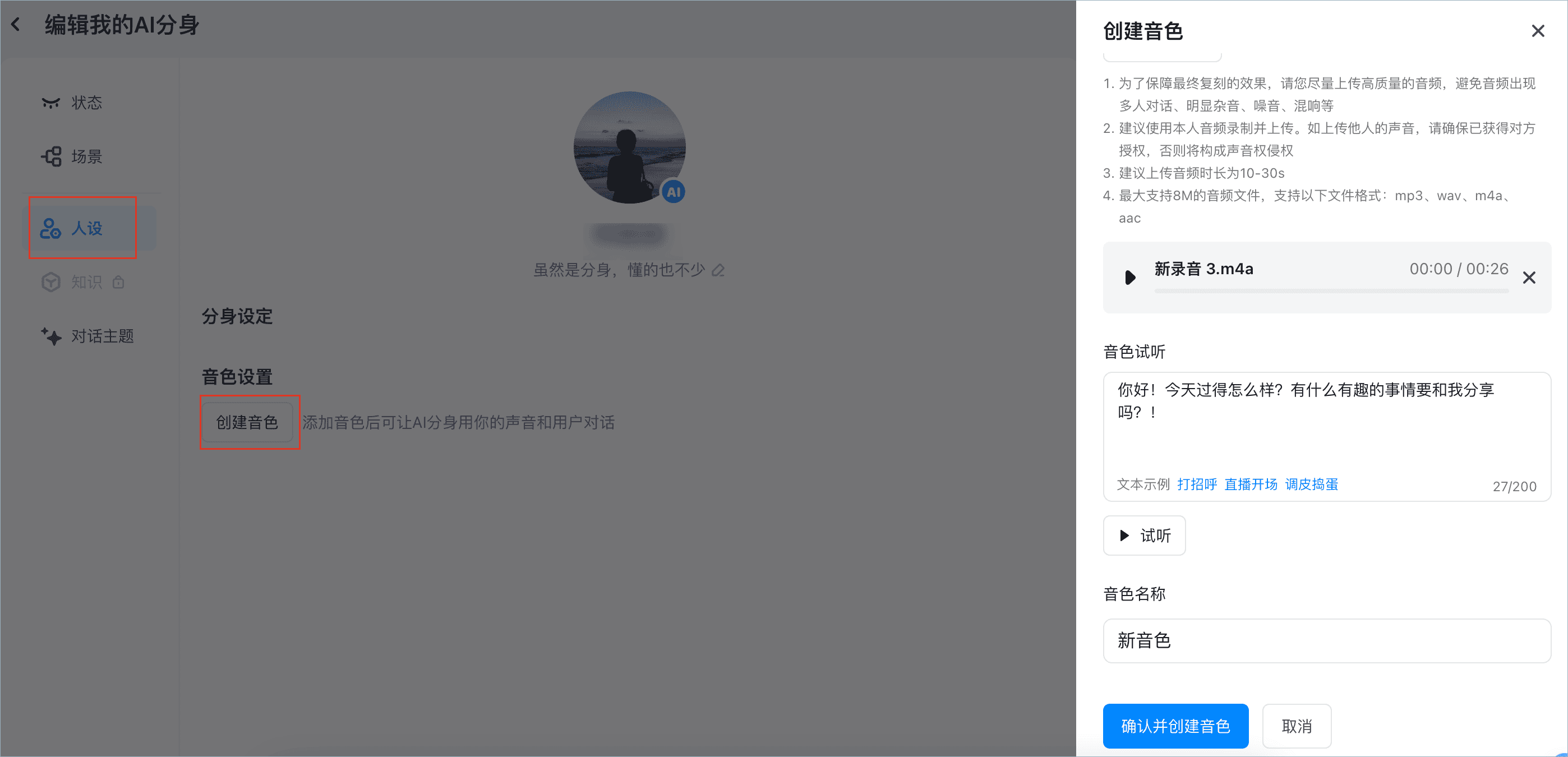The image size is (1568, 757).
Task: Focus the 音色名称 input field
Action: pos(1326,641)
